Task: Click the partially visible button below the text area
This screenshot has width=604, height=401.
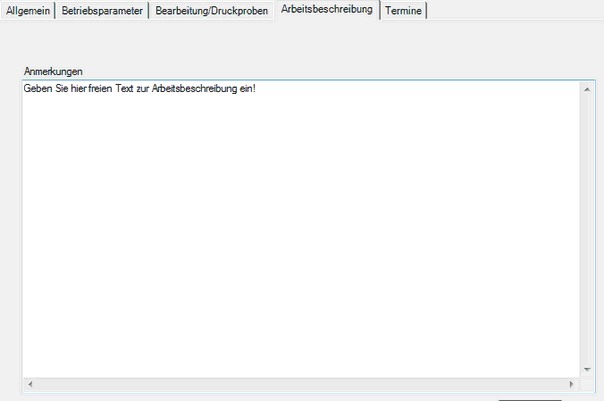Action: (x=530, y=399)
